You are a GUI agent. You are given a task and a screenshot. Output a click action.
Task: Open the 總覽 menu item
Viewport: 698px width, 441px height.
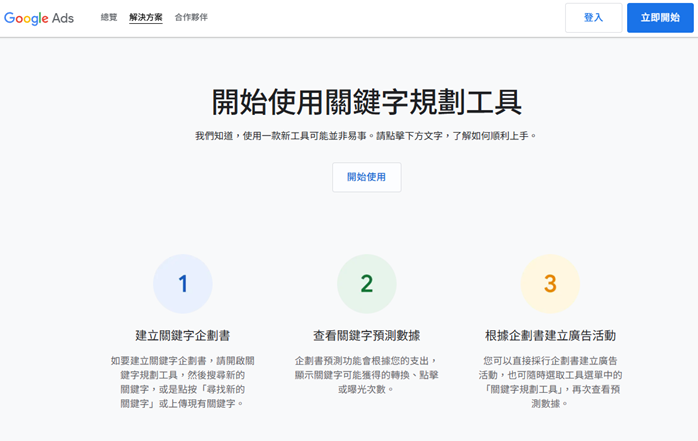pos(109,17)
